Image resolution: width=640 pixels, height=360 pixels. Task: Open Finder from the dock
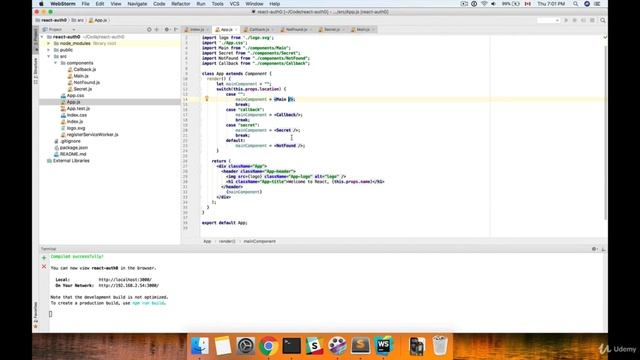pos(200,346)
